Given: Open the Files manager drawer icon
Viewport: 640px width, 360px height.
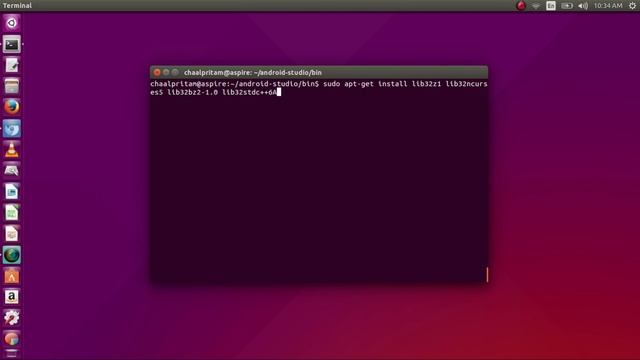Looking at the screenshot, I should (x=11, y=86).
